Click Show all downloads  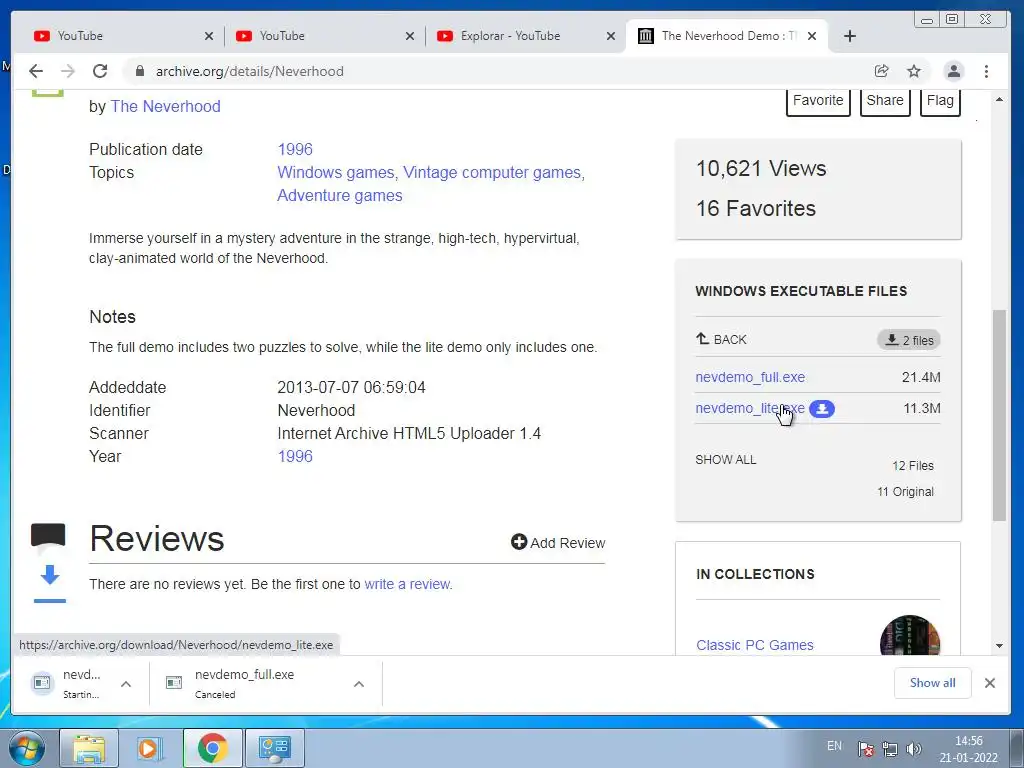[x=932, y=683]
